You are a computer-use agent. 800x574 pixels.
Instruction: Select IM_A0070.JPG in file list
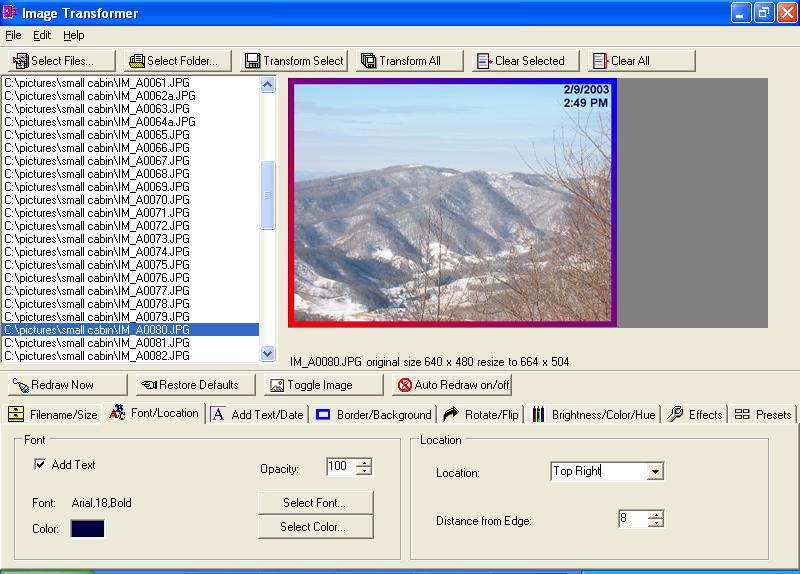click(131, 200)
